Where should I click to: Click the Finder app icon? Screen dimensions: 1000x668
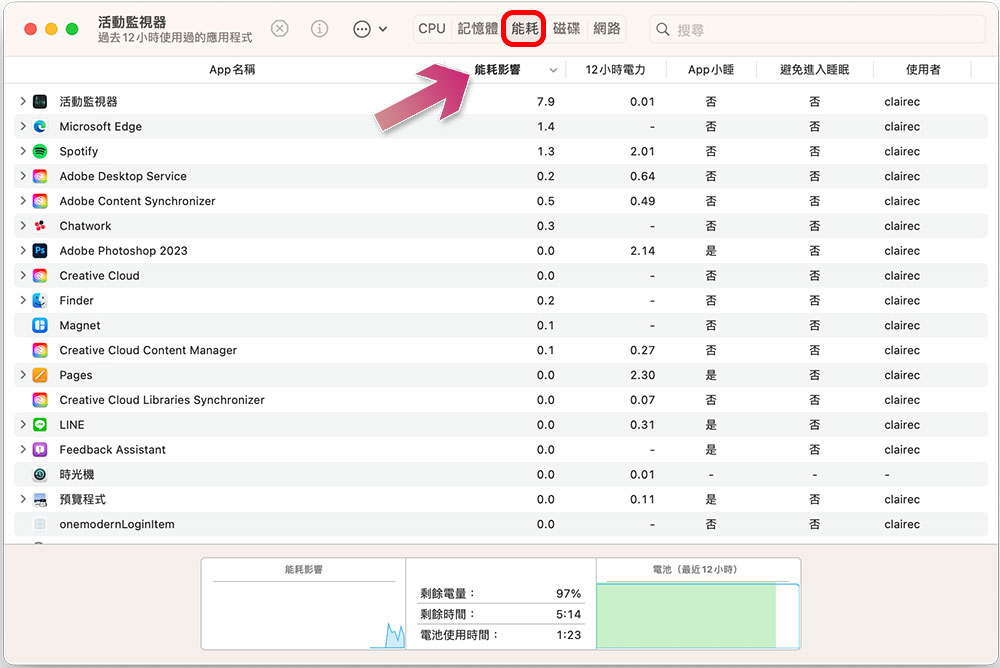(40, 301)
